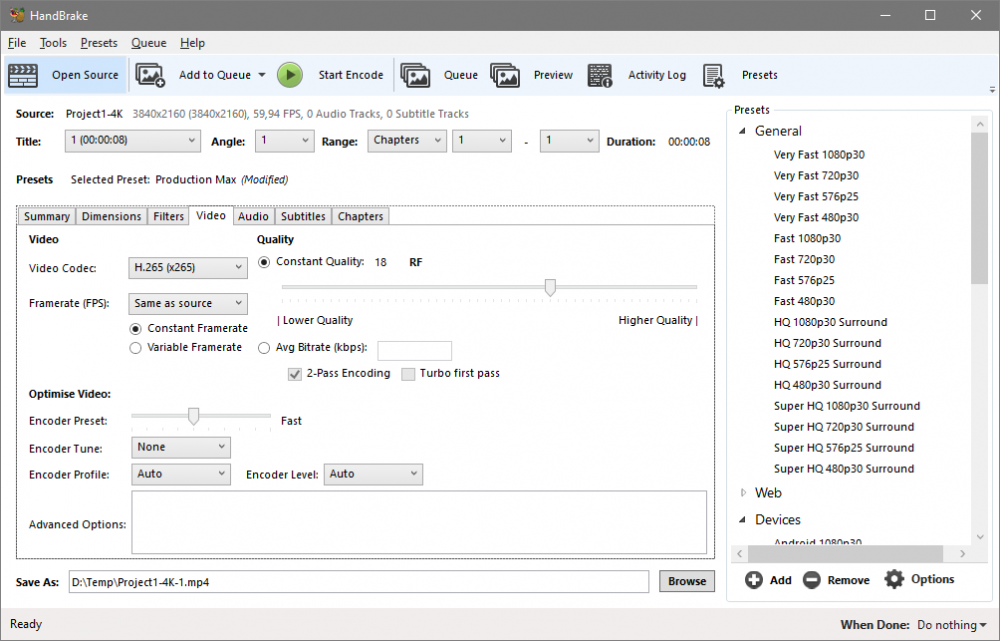This screenshot has width=1000, height=641.
Task: Expand the Web presets category
Action: (743, 493)
